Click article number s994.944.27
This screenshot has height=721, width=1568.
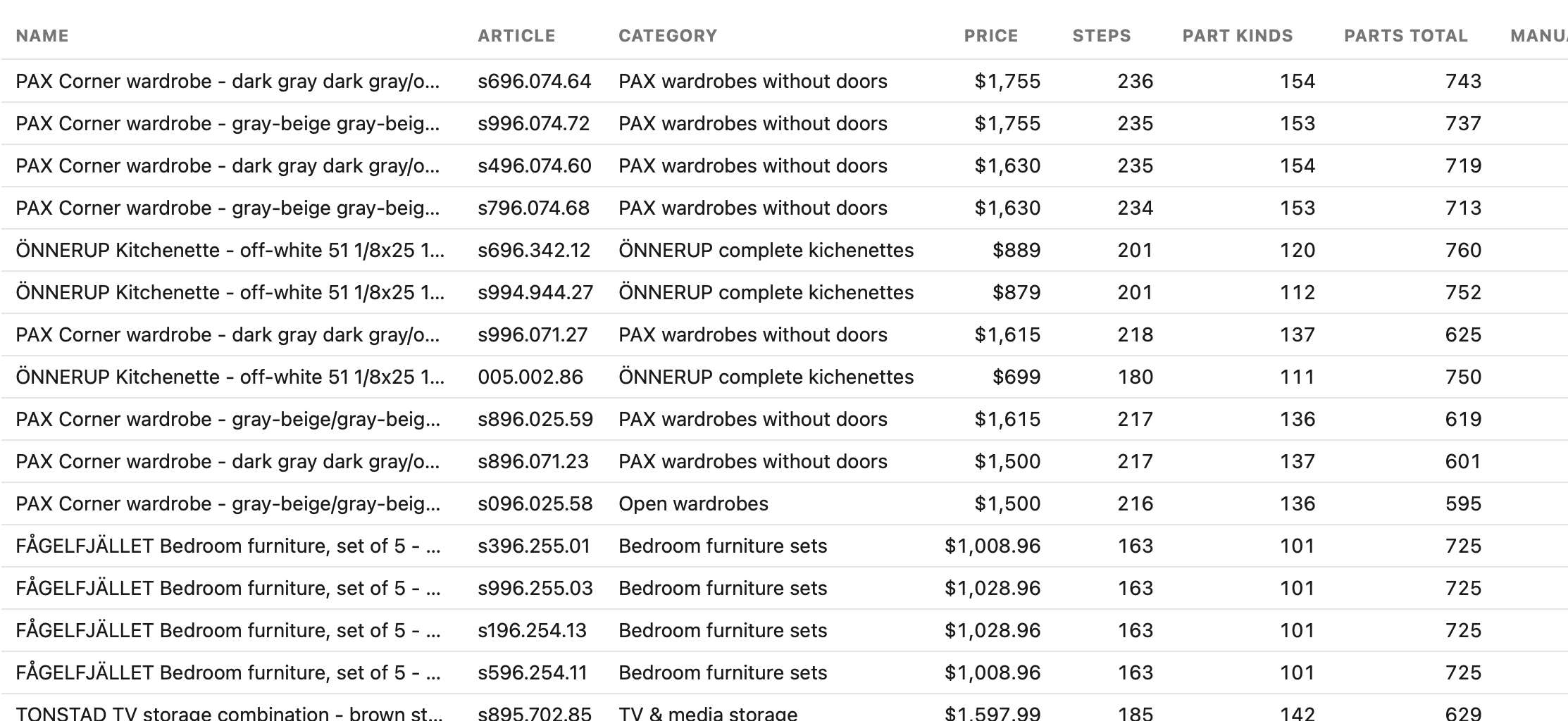pos(535,293)
